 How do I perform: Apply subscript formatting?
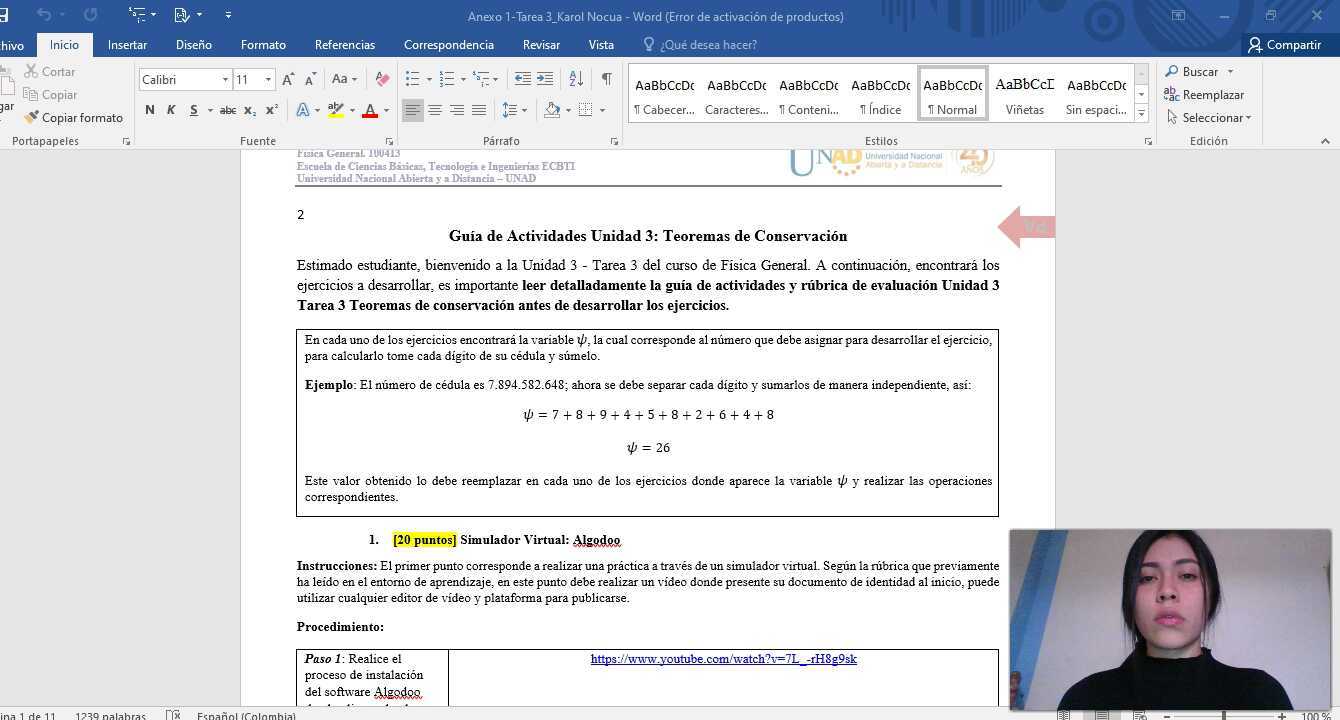(x=250, y=110)
